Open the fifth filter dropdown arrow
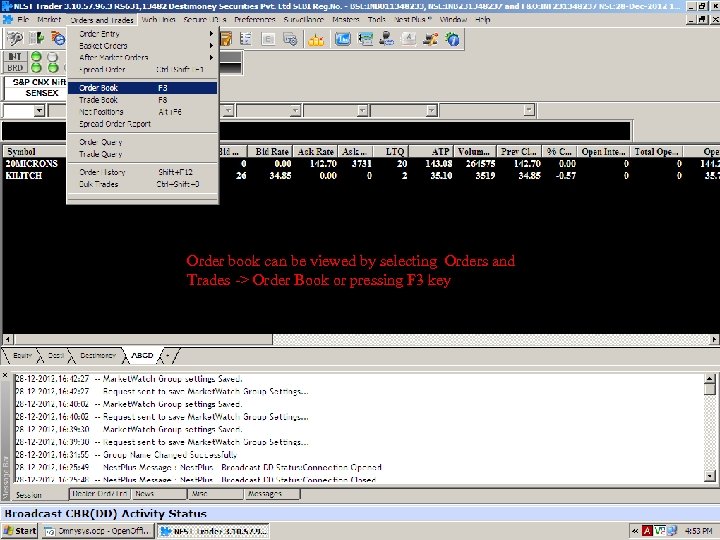720x540 pixels. click(431, 111)
